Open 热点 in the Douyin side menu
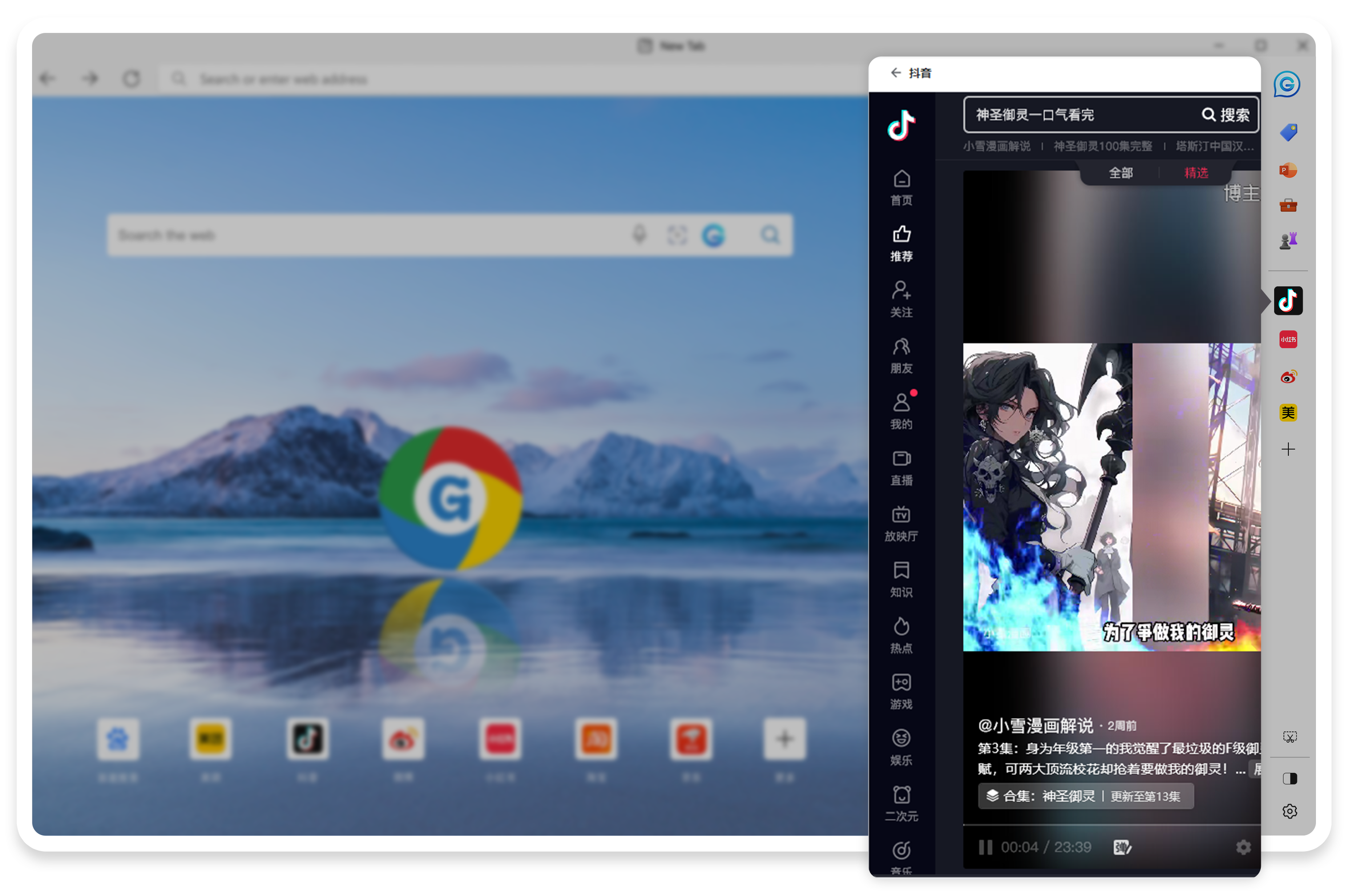Image resolution: width=1348 pixels, height=896 pixels. [x=901, y=635]
